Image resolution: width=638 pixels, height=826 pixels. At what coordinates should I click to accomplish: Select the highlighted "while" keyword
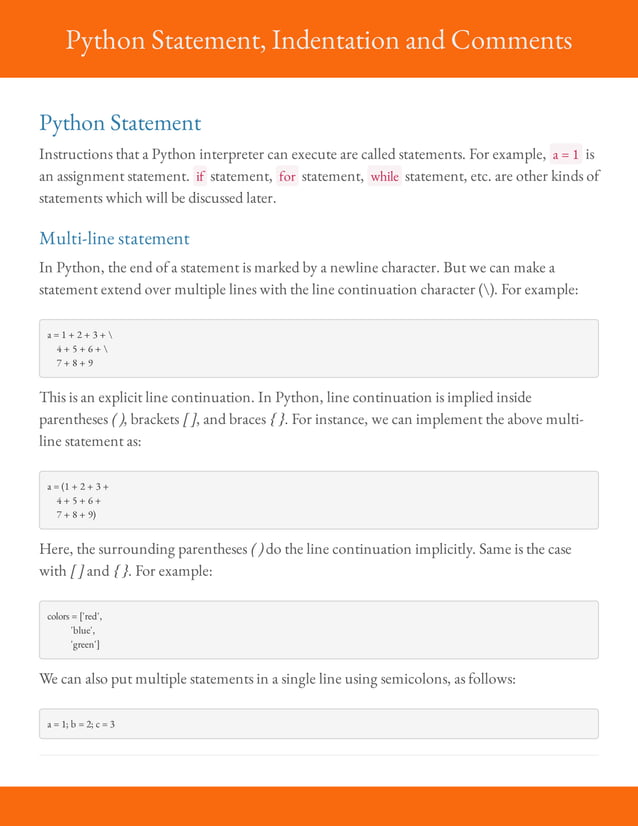(384, 177)
